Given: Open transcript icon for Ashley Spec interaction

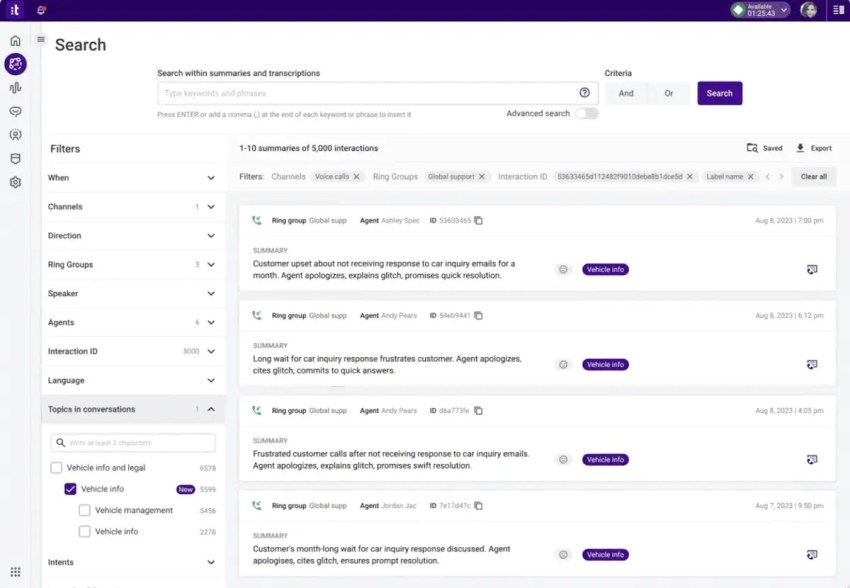Looking at the screenshot, I should [812, 269].
